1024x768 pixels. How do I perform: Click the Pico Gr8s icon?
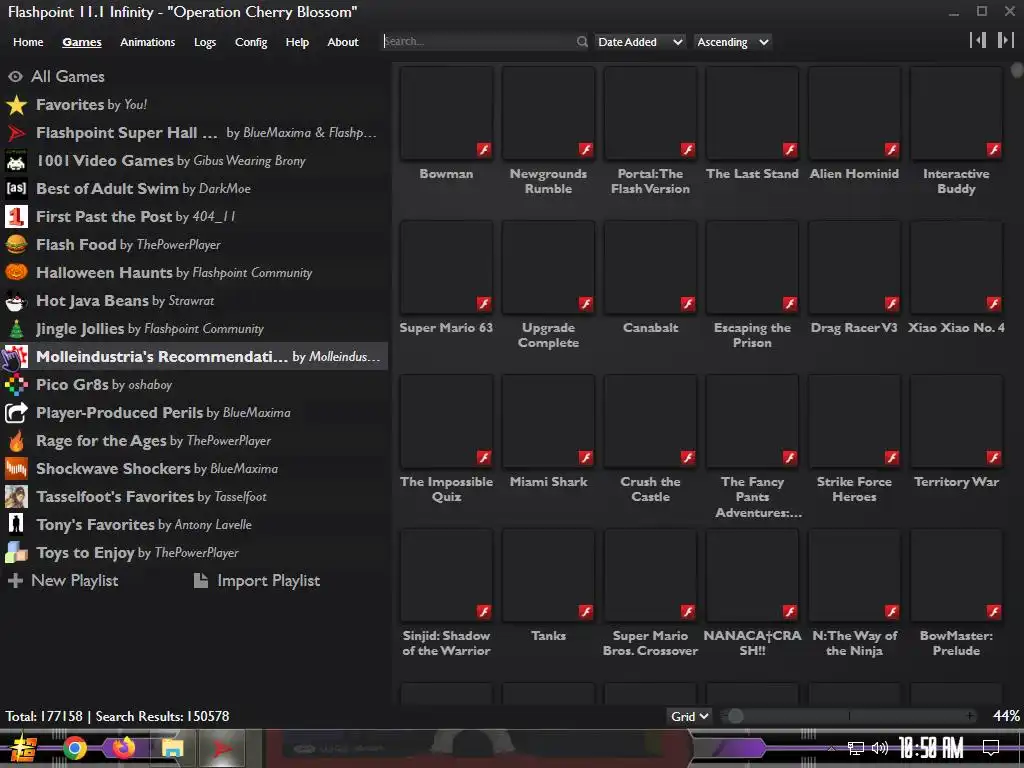[x=16, y=385]
